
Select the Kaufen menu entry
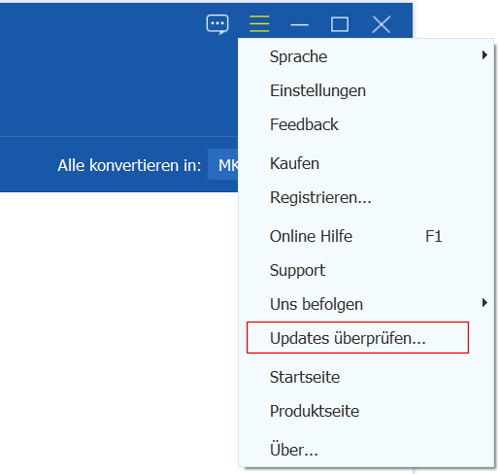pyautogui.click(x=366, y=163)
